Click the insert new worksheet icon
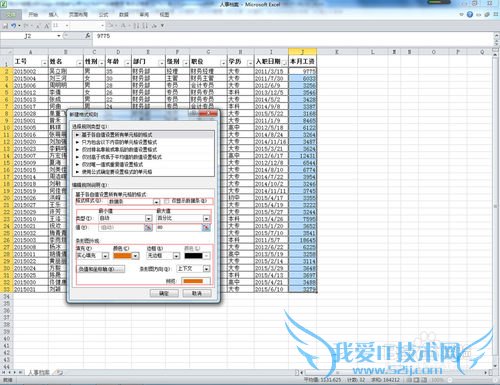The width and height of the screenshot is (500, 385). tap(58, 372)
